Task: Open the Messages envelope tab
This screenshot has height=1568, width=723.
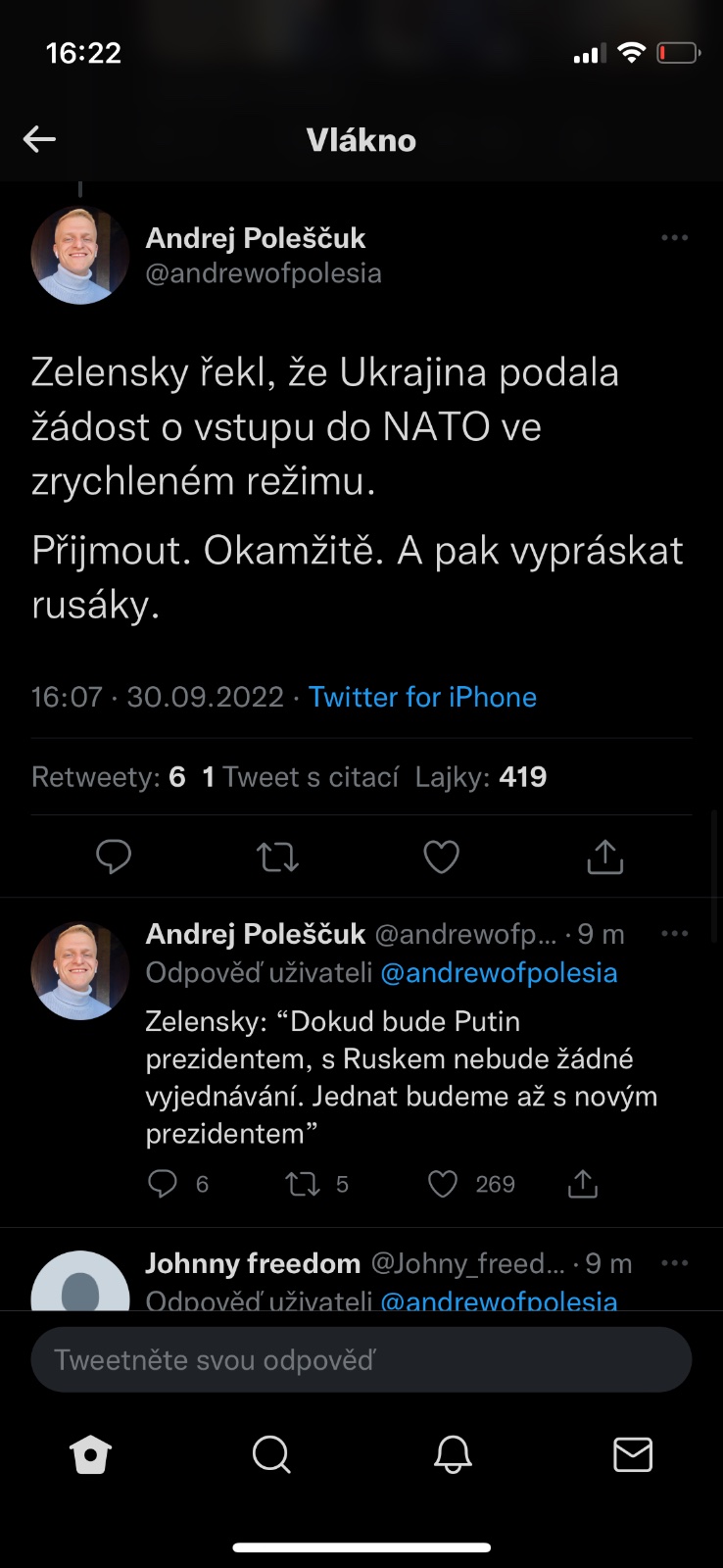Action: (x=633, y=1455)
